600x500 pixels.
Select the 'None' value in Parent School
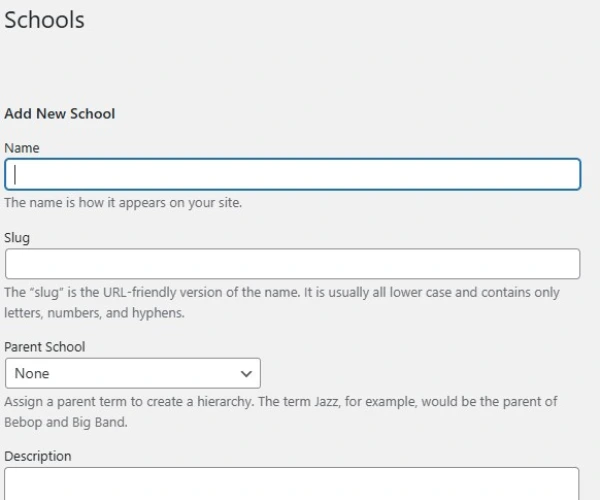(x=33, y=373)
